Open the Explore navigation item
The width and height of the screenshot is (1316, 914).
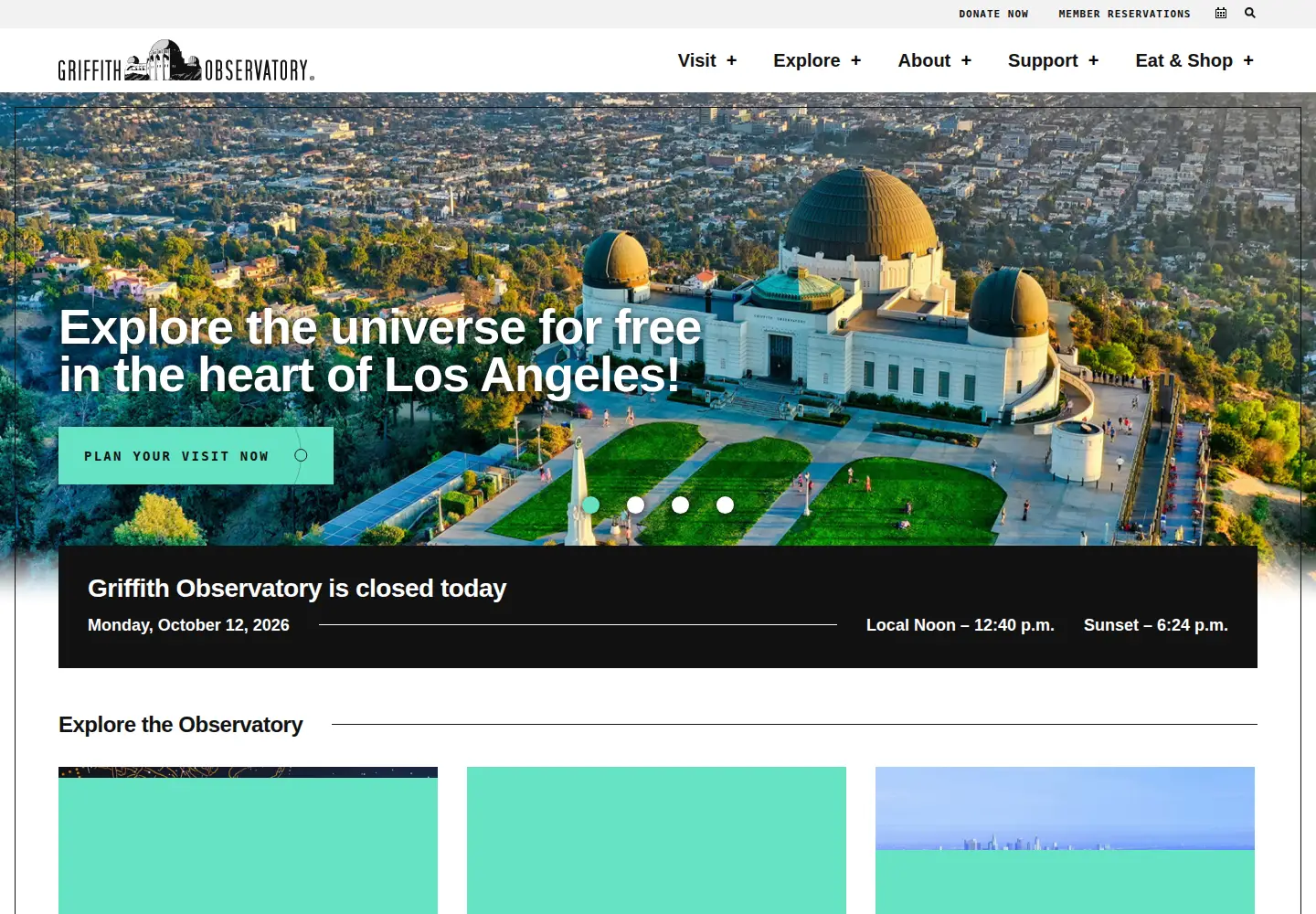pos(806,60)
